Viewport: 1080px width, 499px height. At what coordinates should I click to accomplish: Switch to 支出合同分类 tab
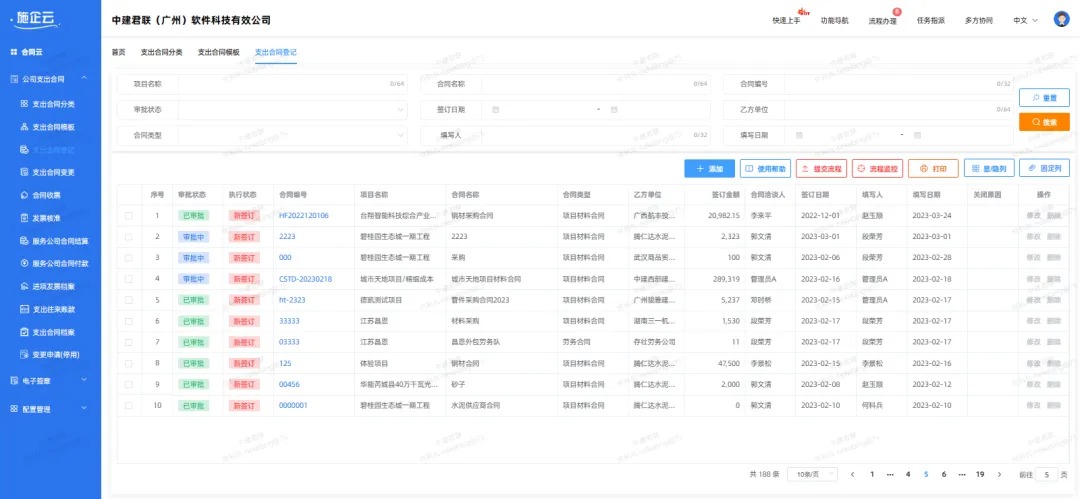click(x=162, y=52)
